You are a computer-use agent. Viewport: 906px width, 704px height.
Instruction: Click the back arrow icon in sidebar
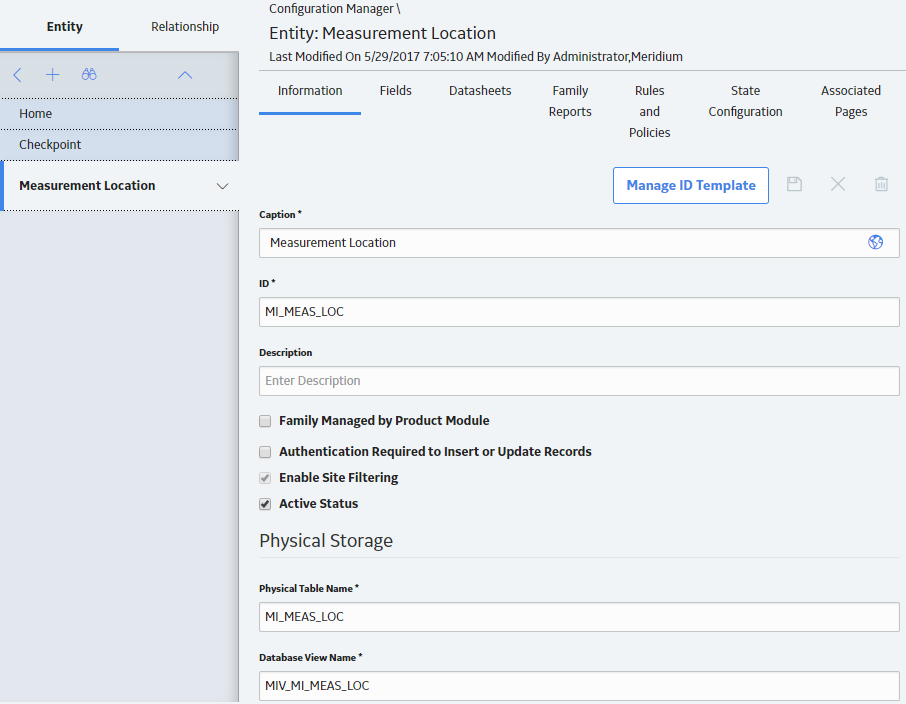coord(17,75)
